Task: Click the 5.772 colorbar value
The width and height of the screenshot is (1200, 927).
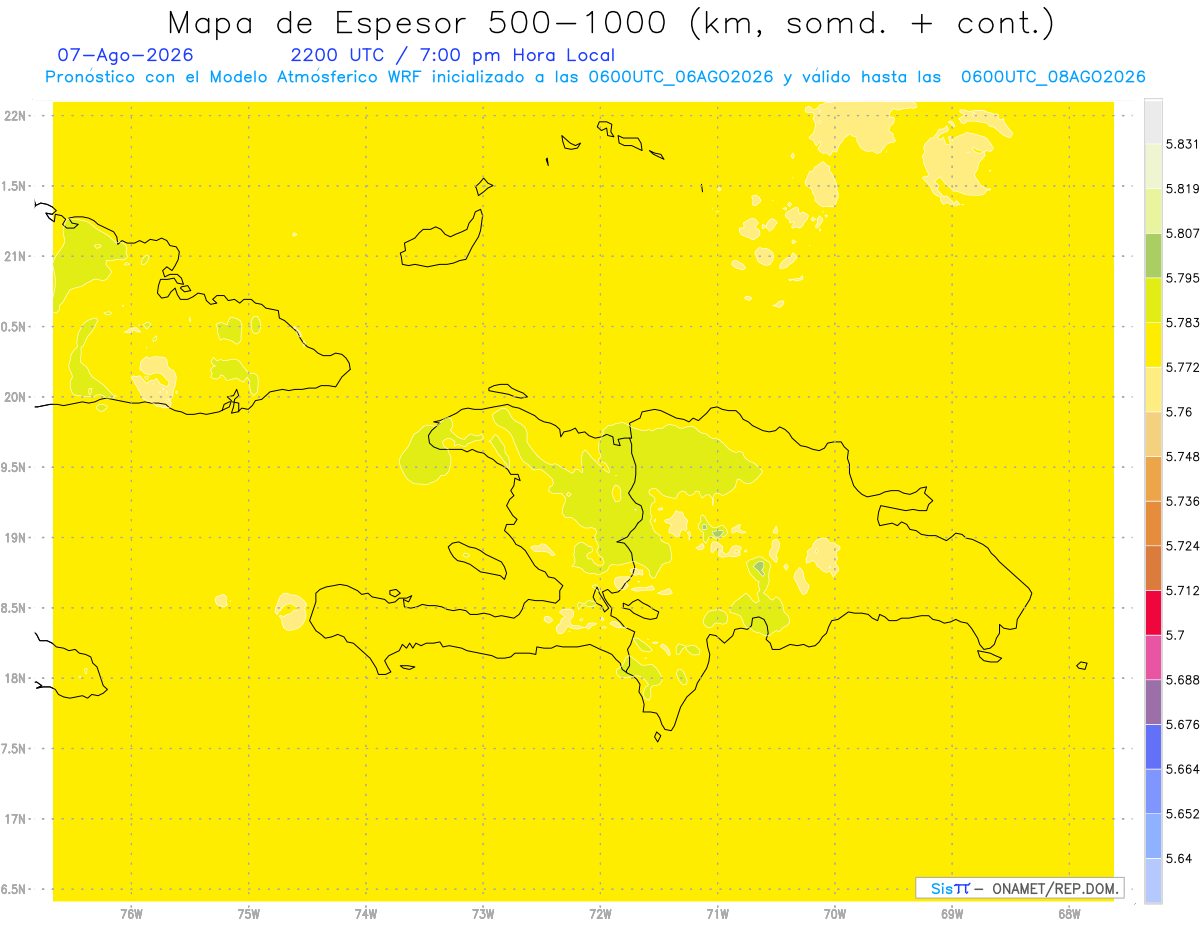Action: click(1183, 367)
